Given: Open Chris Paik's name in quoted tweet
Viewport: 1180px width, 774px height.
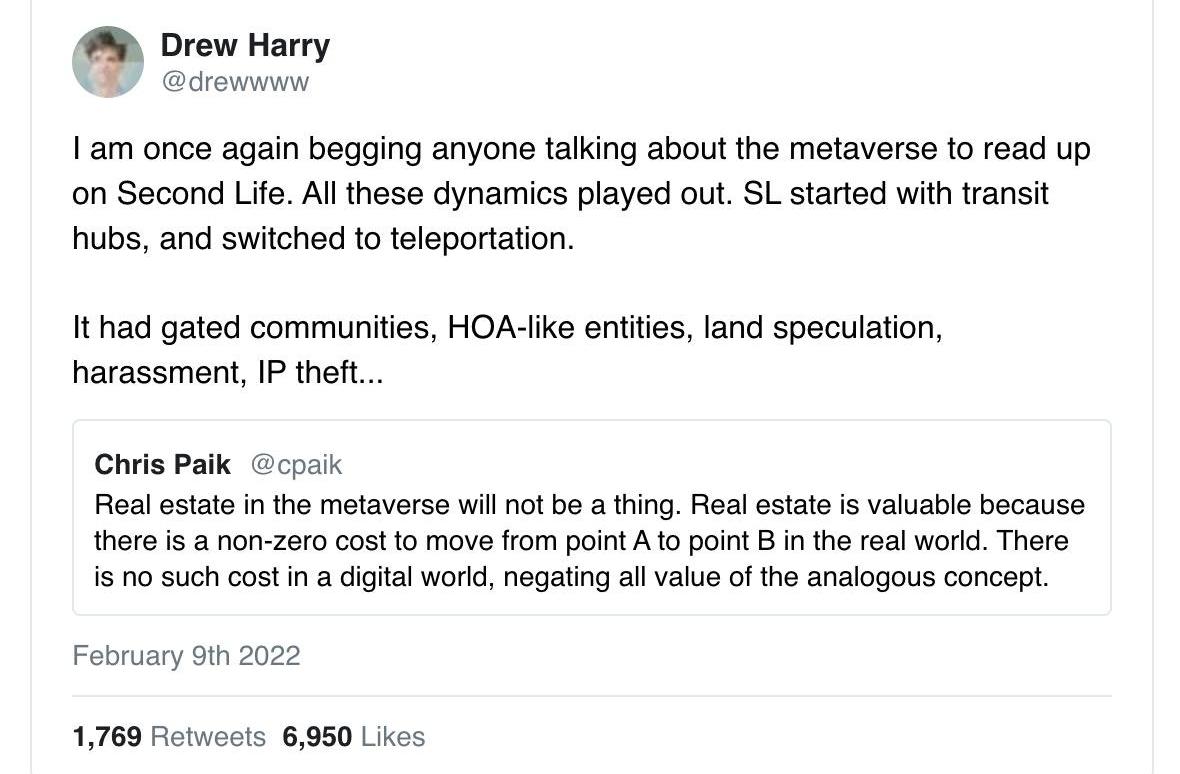Looking at the screenshot, I should coord(162,465).
